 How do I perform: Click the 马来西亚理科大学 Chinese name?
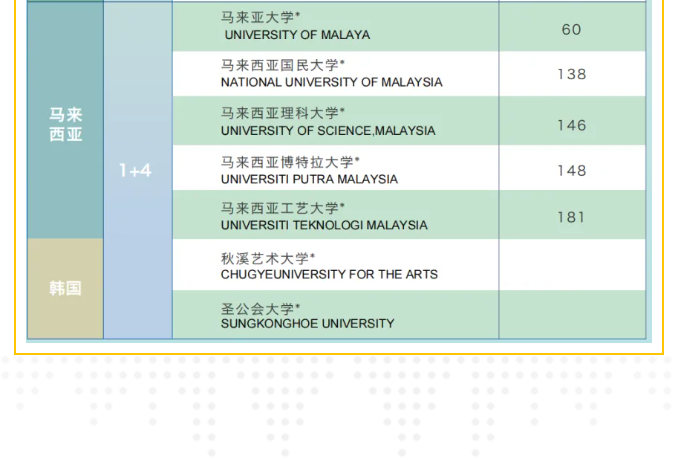click(x=283, y=113)
